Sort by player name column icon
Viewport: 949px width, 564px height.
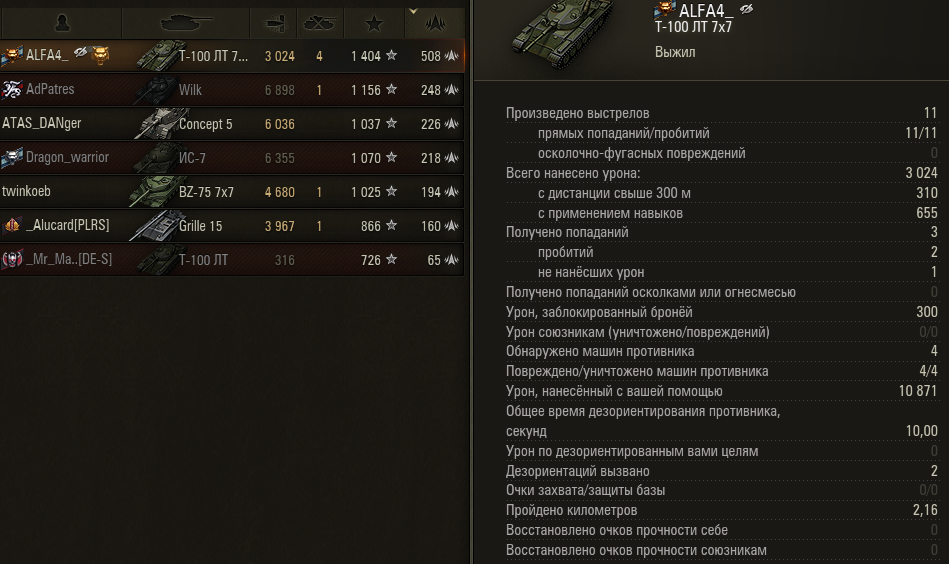(62, 24)
